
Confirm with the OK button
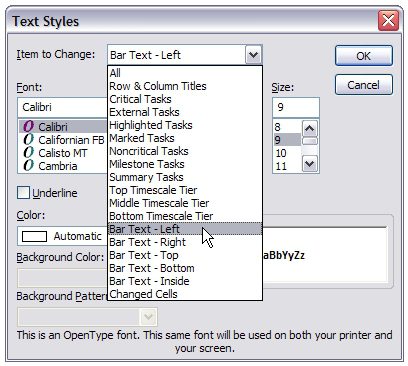[x=364, y=56]
